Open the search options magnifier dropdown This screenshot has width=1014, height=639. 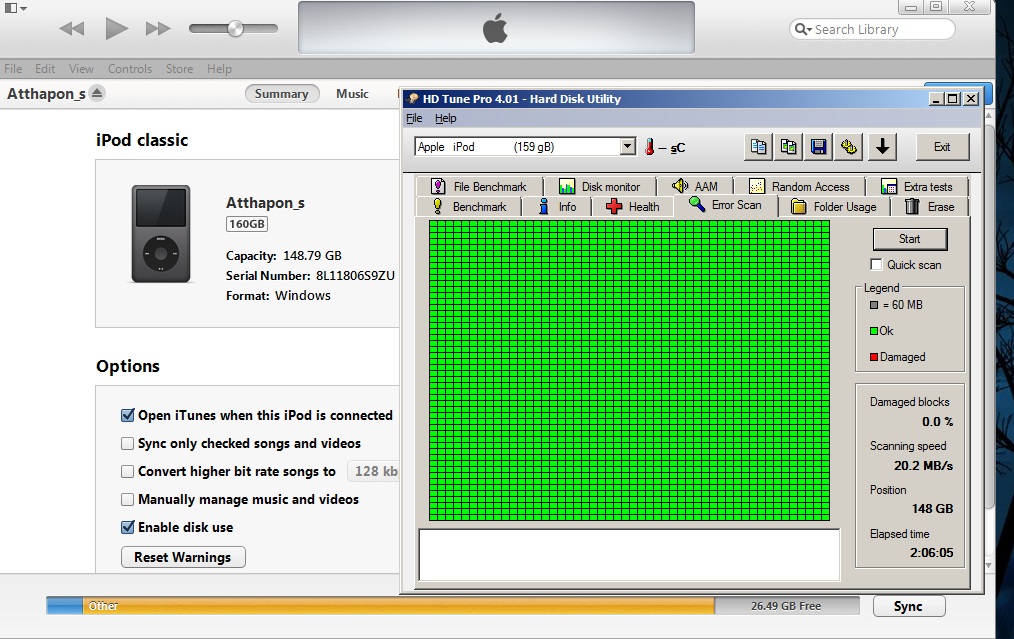[802, 30]
